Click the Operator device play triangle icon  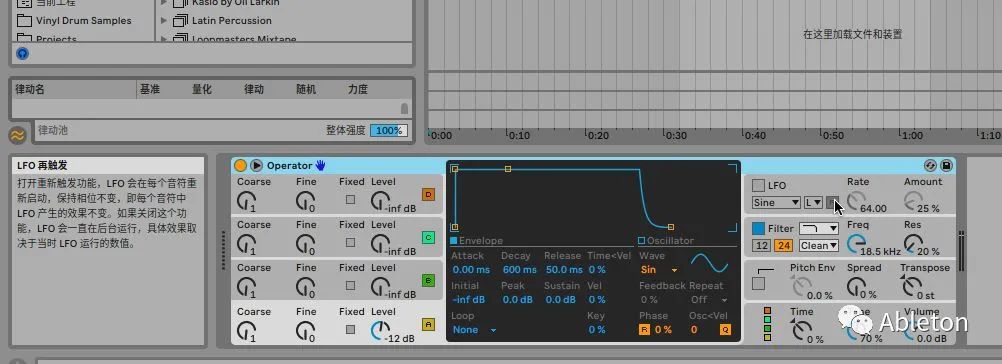256,165
